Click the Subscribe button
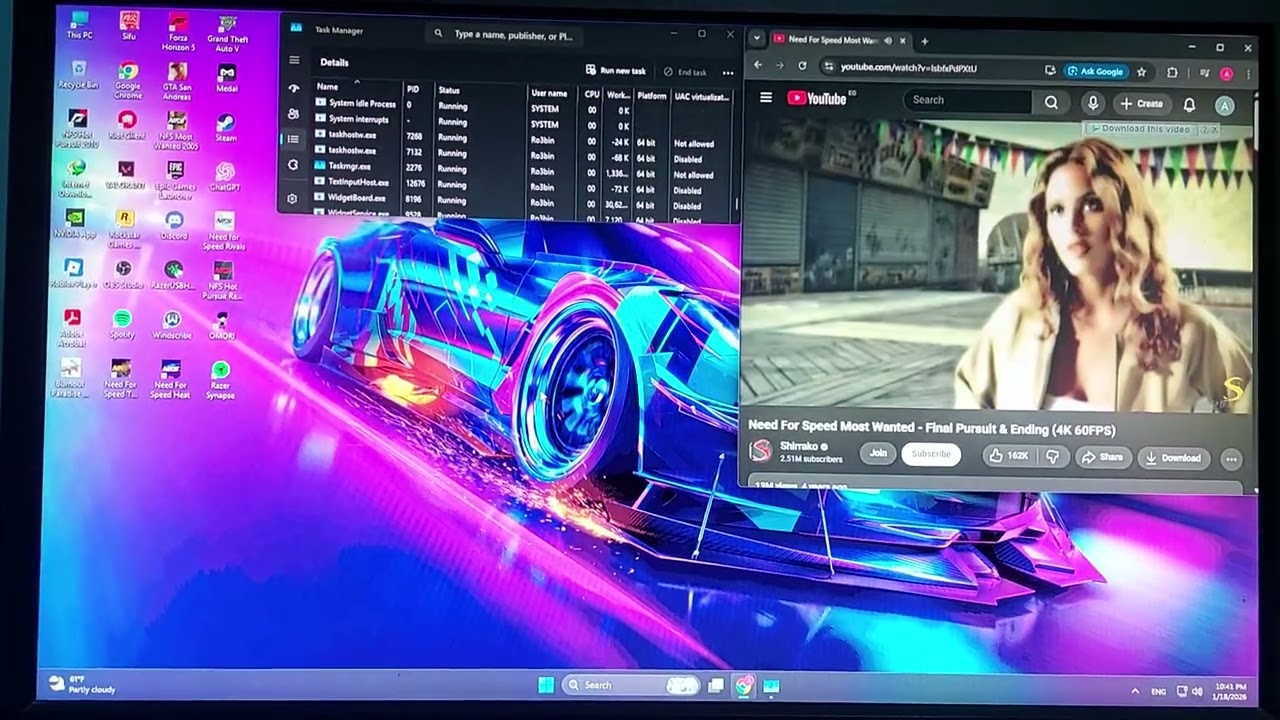Image resolution: width=1280 pixels, height=720 pixels. tap(930, 454)
